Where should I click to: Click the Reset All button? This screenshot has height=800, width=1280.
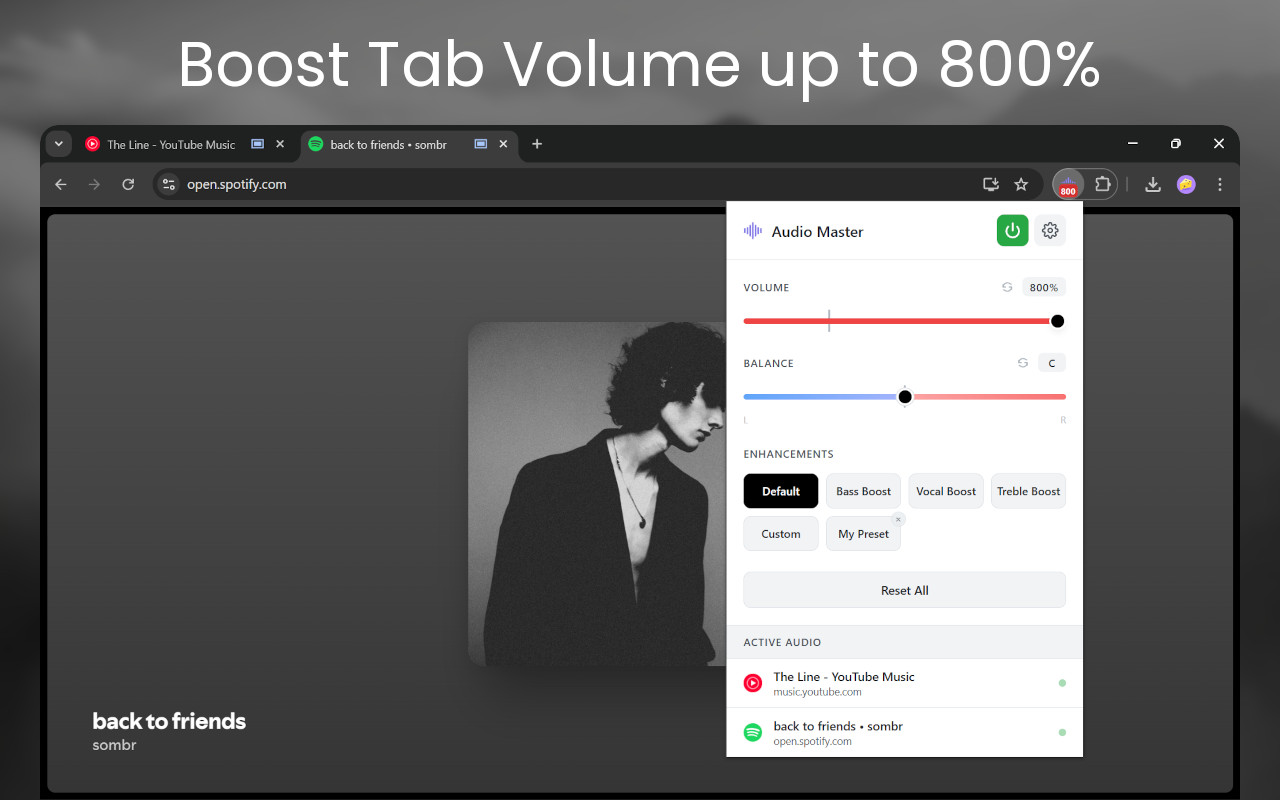(x=905, y=590)
